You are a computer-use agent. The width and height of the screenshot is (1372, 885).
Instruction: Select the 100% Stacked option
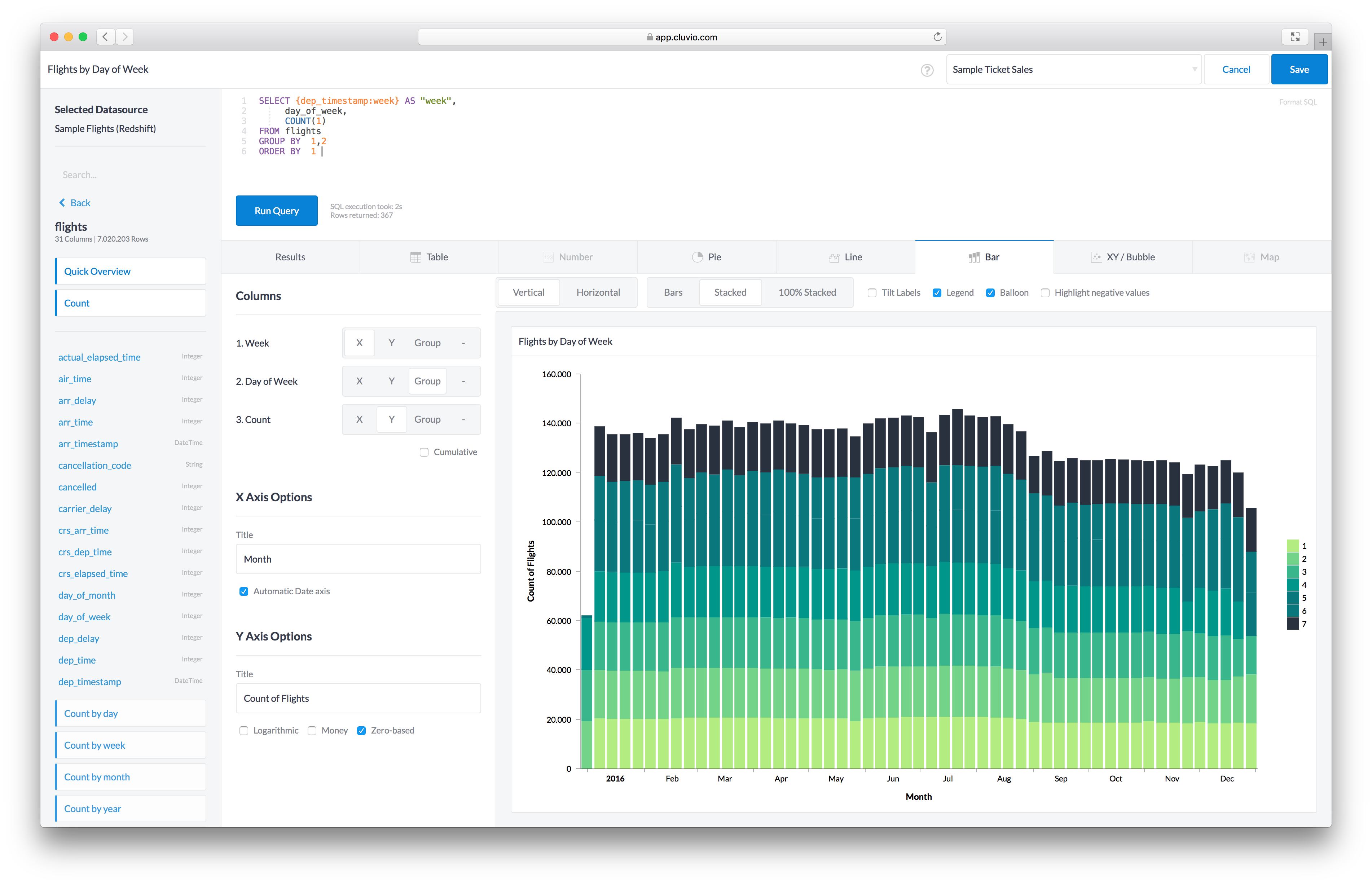pyautogui.click(x=806, y=292)
